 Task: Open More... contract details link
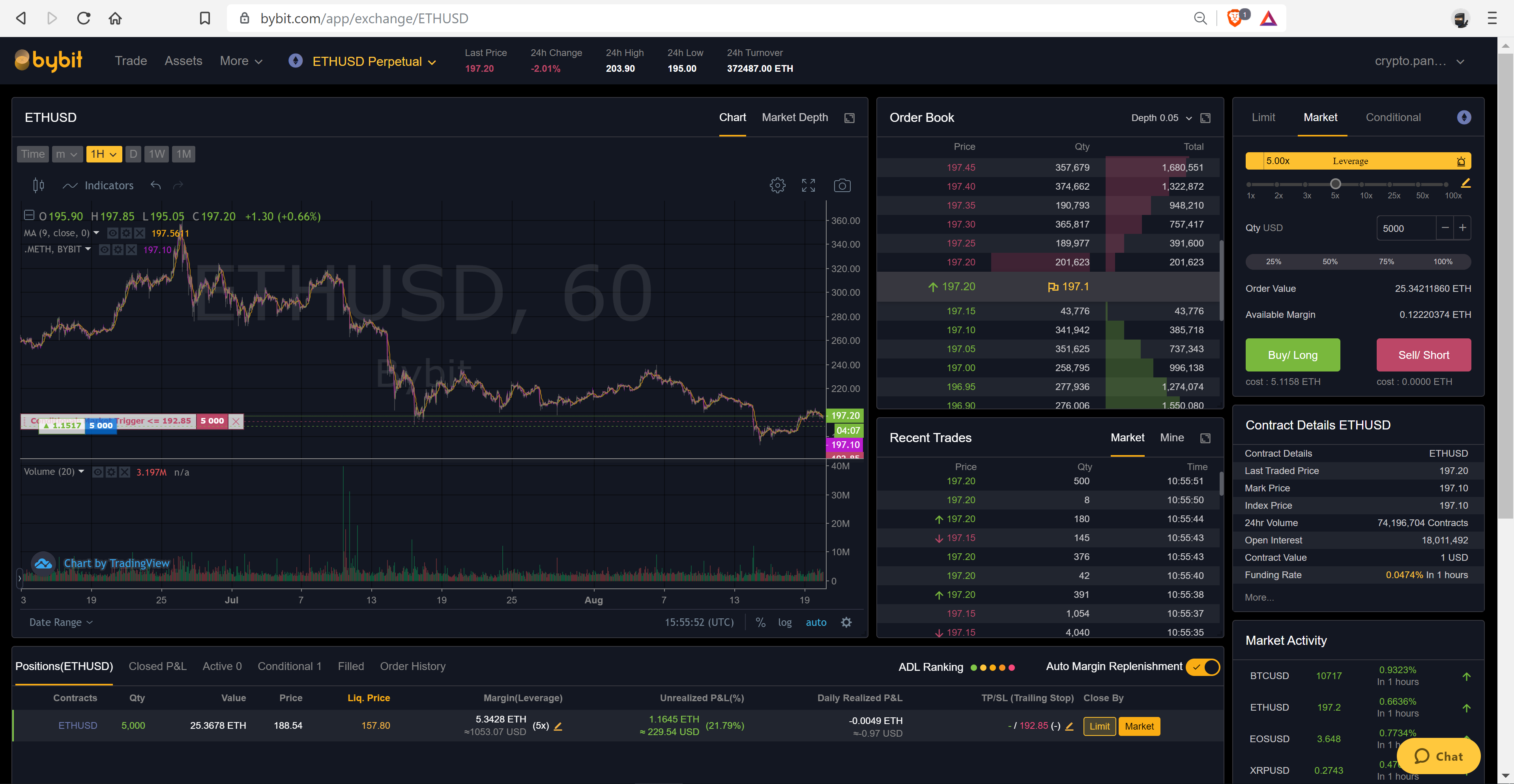coord(1259,597)
